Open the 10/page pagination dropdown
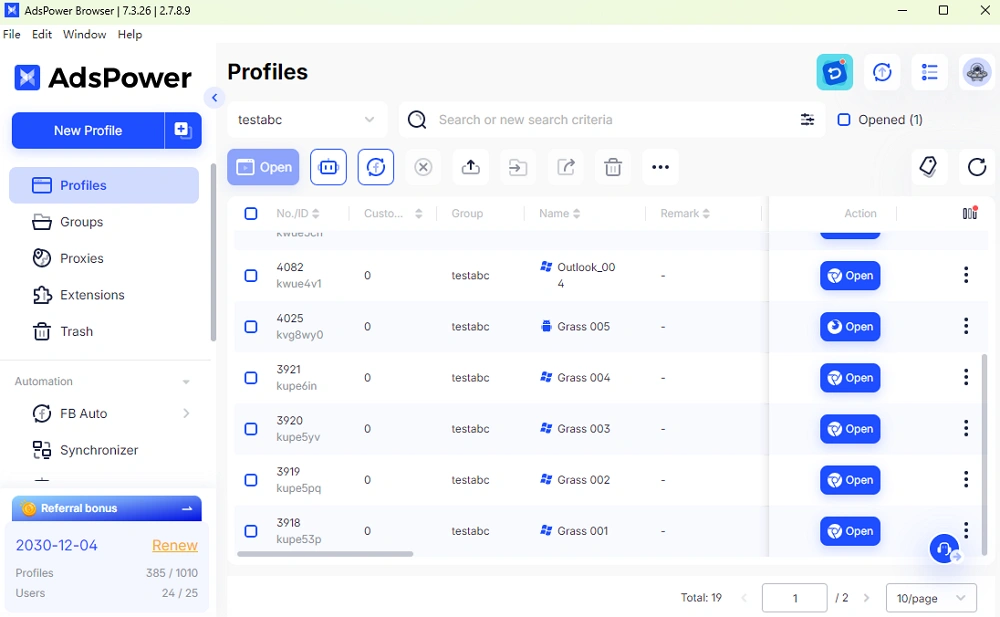 click(x=931, y=598)
